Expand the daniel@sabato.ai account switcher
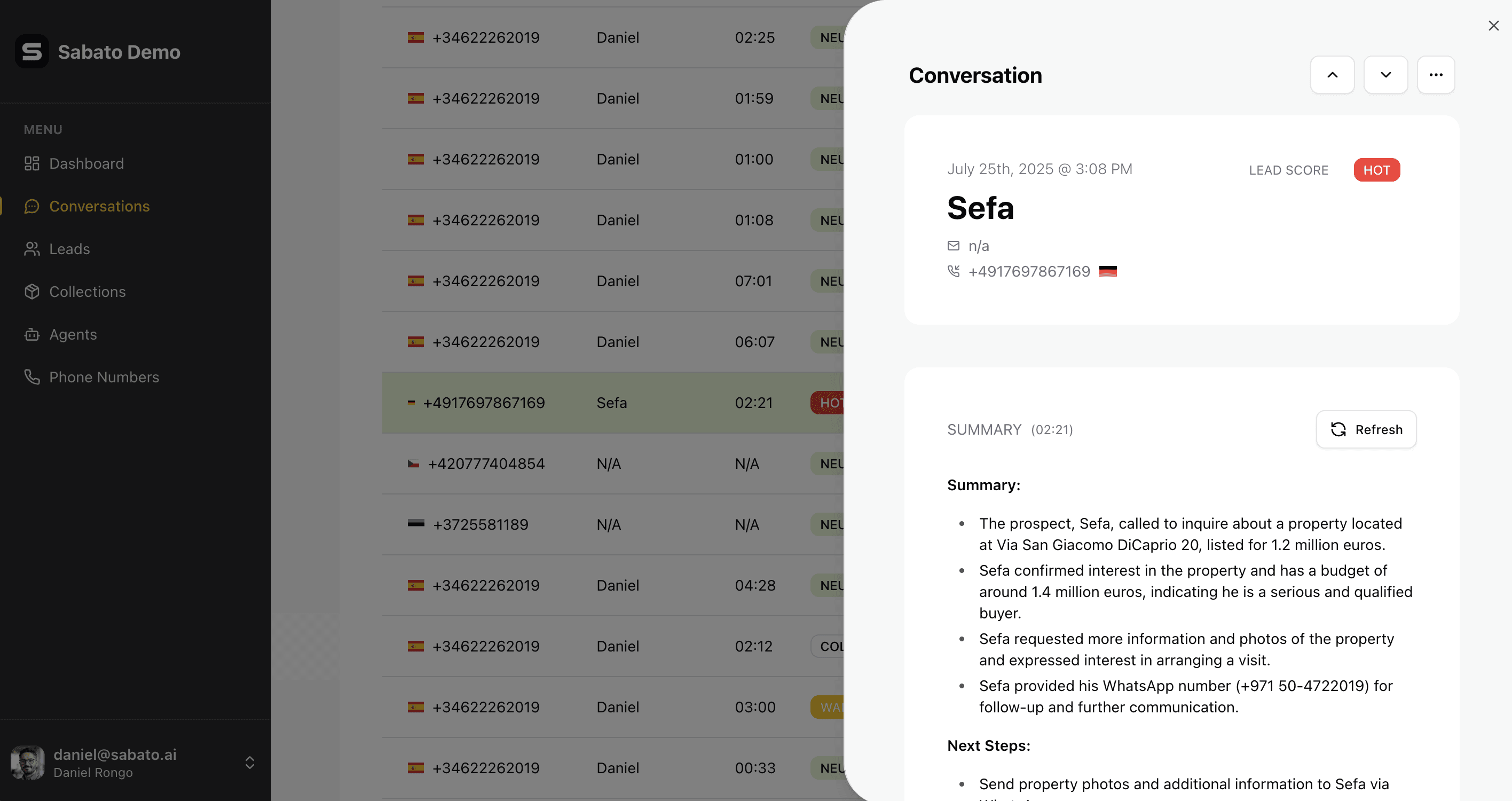The width and height of the screenshot is (1512, 801). coord(249,763)
